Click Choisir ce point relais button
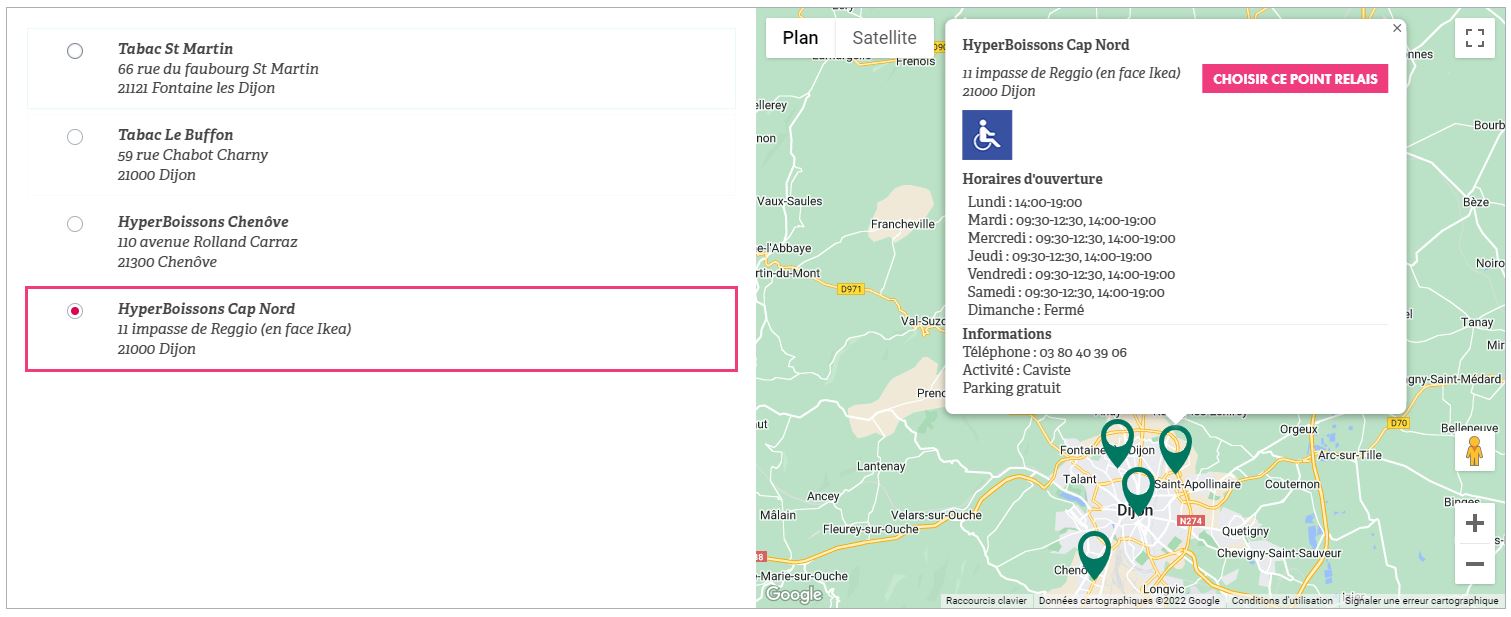Screen dimensions: 1511x617 pos(1294,79)
